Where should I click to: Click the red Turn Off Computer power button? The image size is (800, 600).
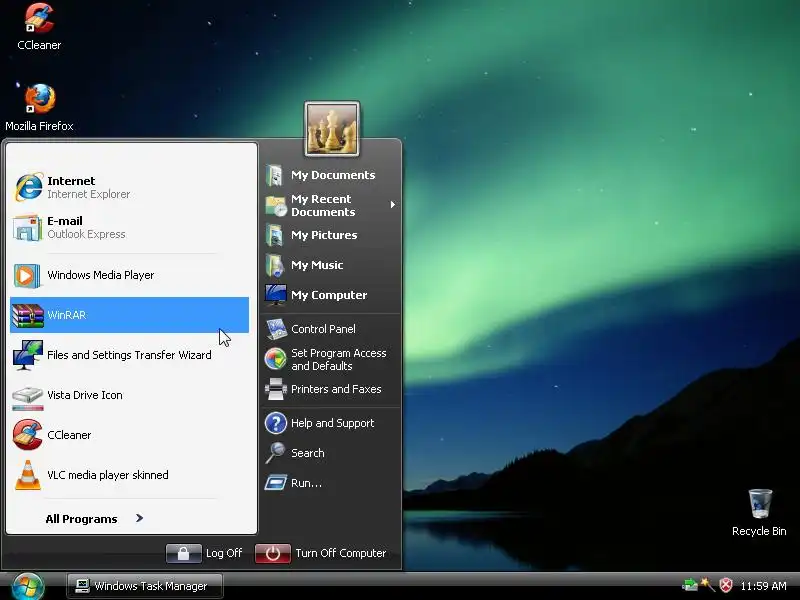(273, 554)
